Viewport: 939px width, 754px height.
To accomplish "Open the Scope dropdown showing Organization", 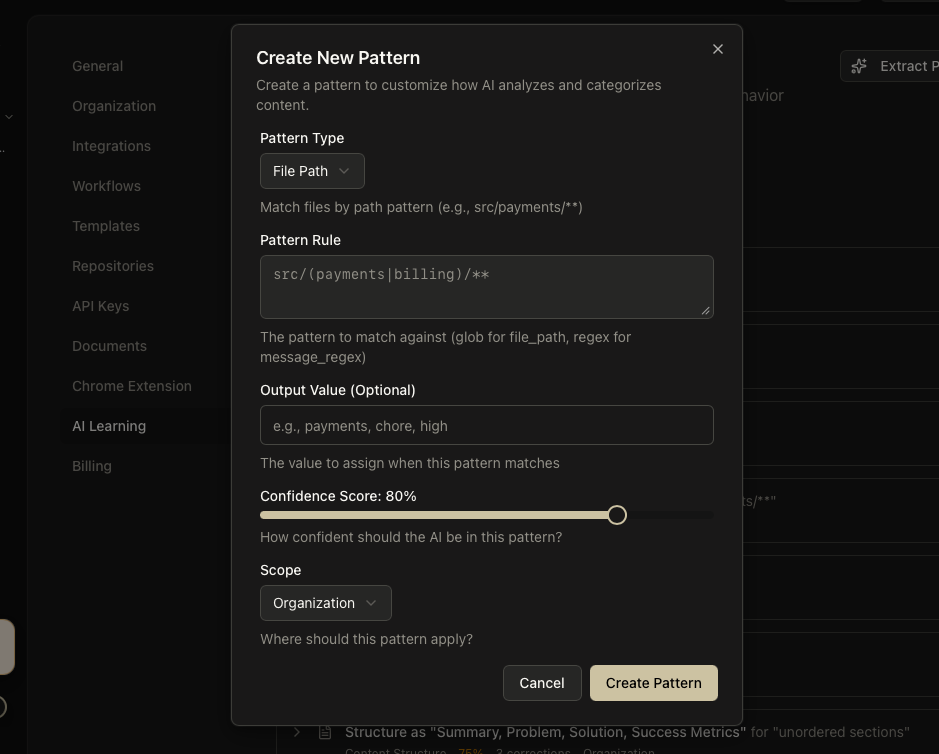I will (x=325, y=603).
